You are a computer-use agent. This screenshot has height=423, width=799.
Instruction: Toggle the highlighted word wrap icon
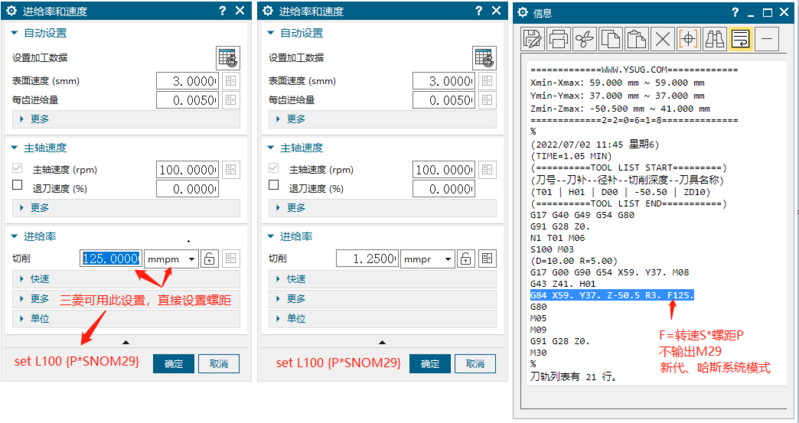(x=740, y=39)
